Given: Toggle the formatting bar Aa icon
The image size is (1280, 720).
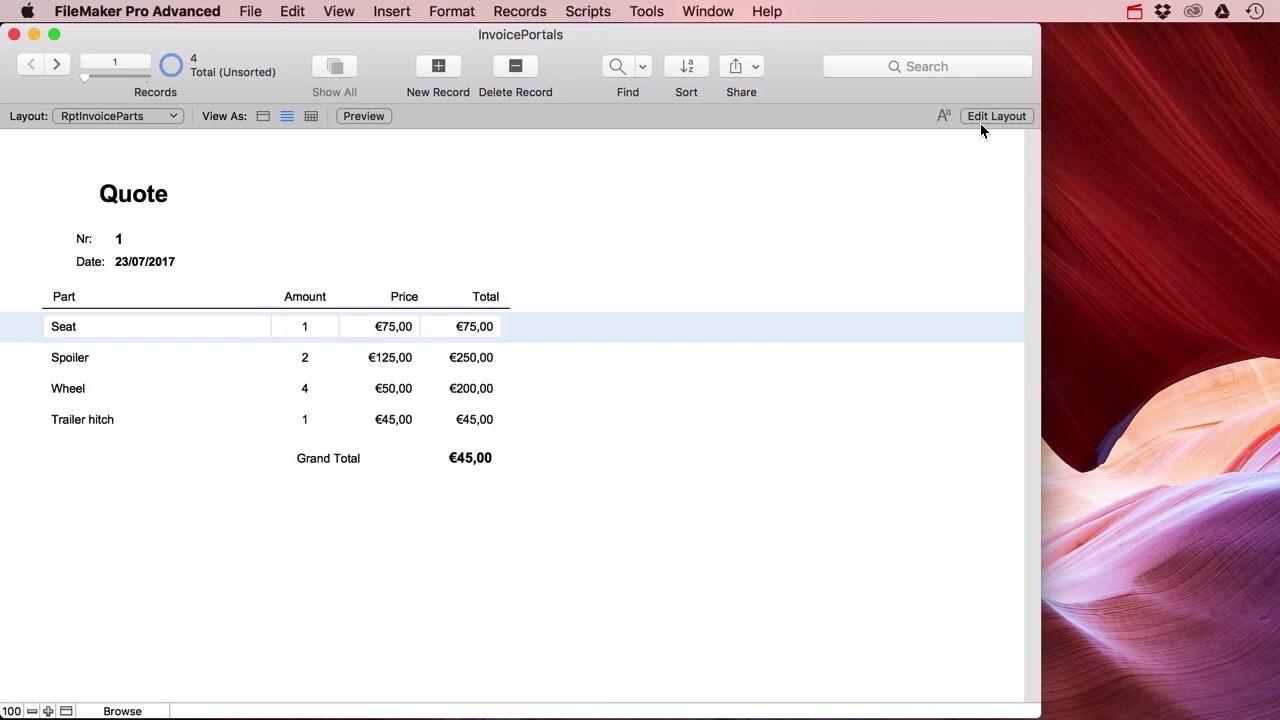Looking at the screenshot, I should (x=943, y=116).
